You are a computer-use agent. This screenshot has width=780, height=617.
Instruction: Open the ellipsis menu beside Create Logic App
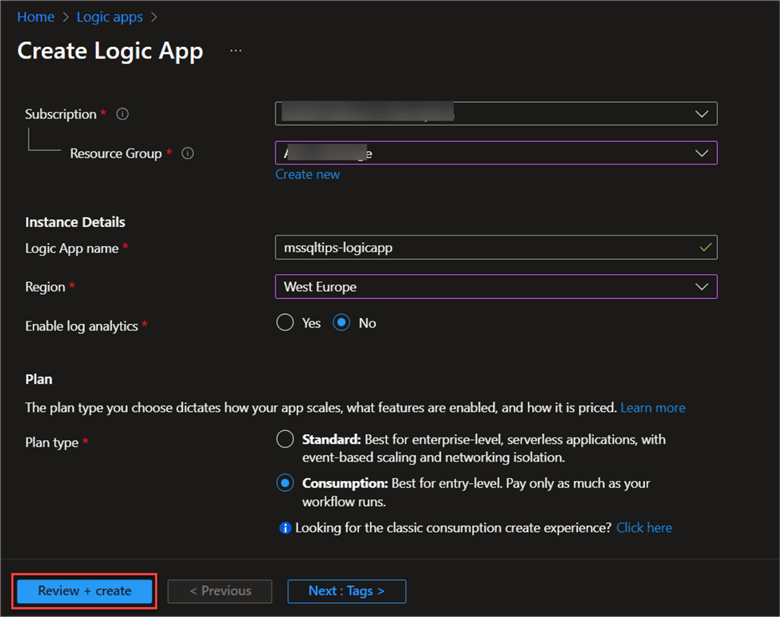(236, 50)
